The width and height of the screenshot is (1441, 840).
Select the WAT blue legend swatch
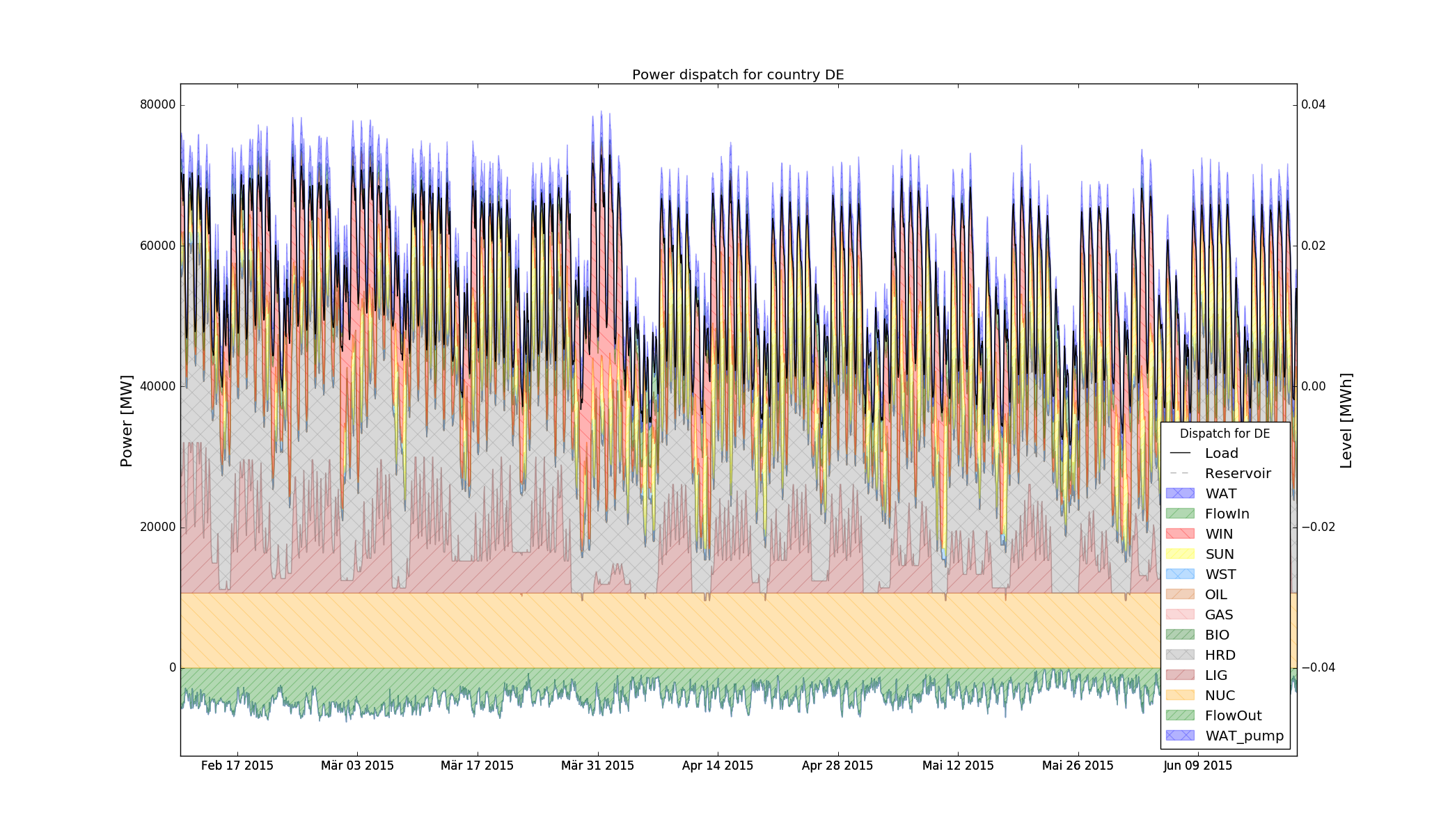1181,493
